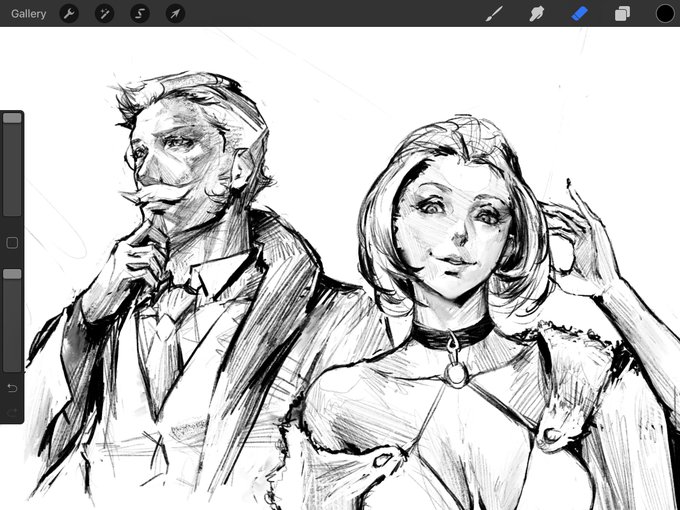Viewport: 680px width, 510px height.
Task: Open the Gallery view
Action: coord(28,14)
